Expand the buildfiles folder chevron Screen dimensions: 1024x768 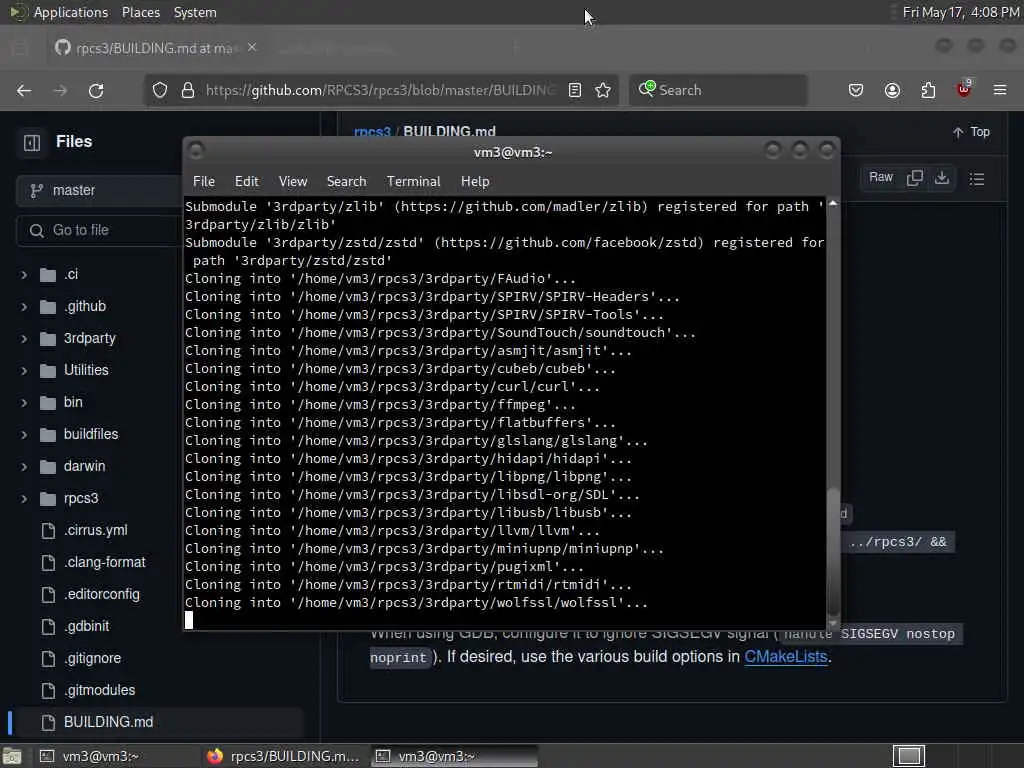point(24,434)
